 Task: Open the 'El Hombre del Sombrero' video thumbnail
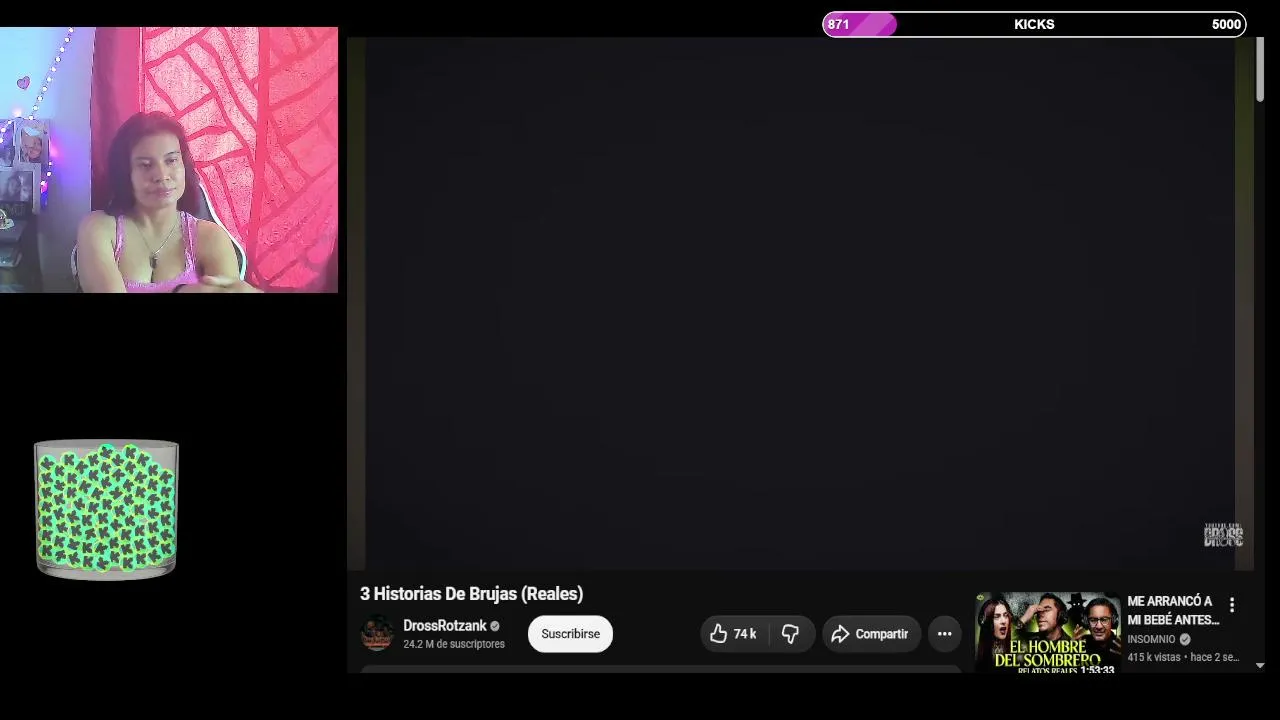click(1047, 633)
